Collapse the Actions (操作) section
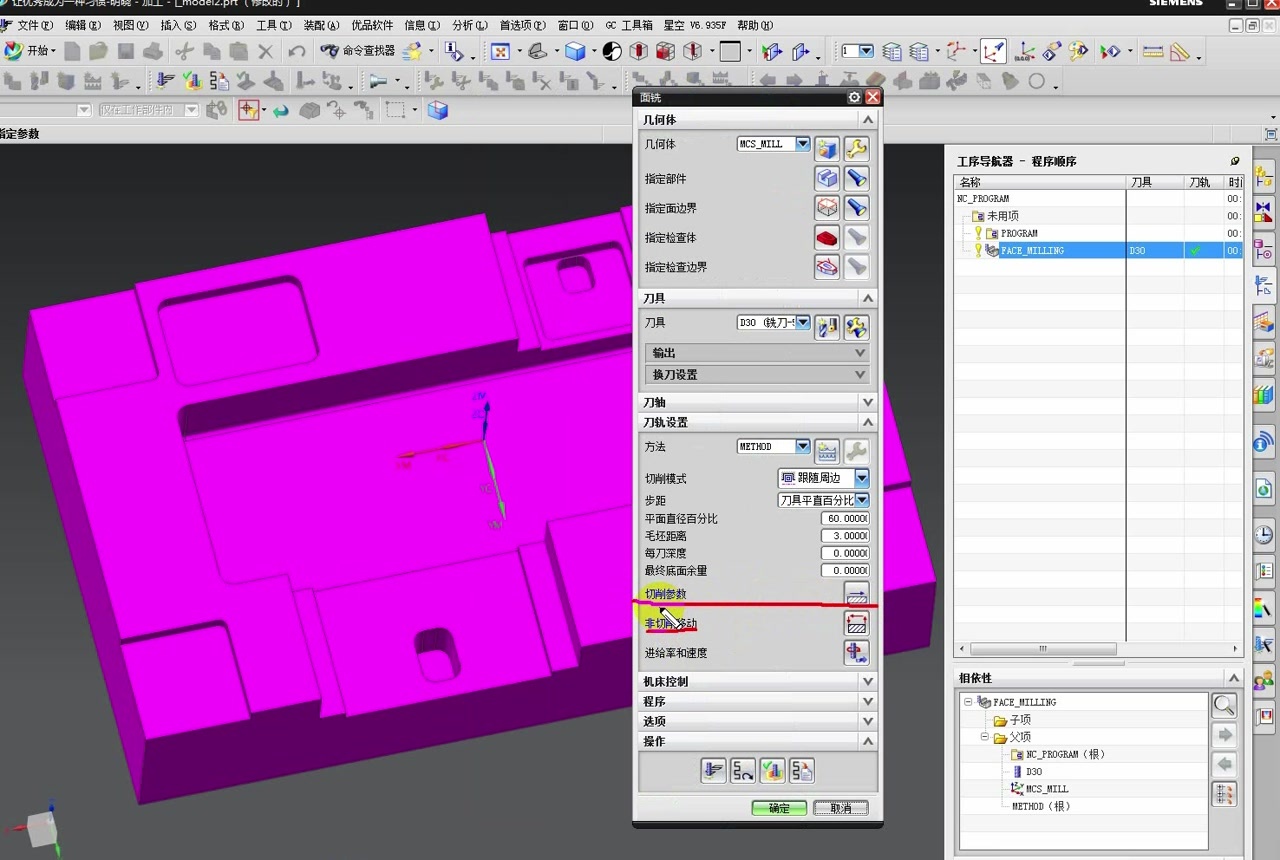 point(867,741)
